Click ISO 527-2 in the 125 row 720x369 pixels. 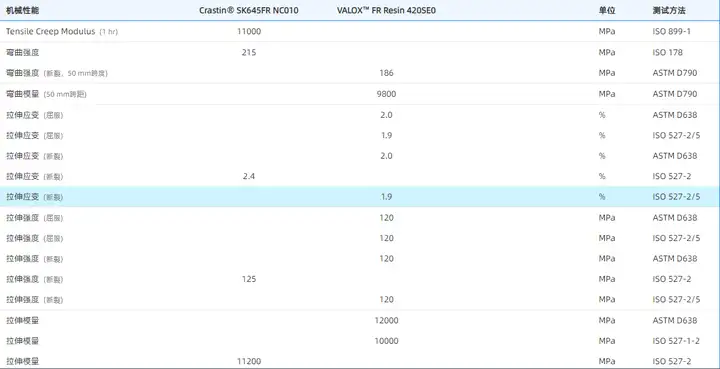672,279
